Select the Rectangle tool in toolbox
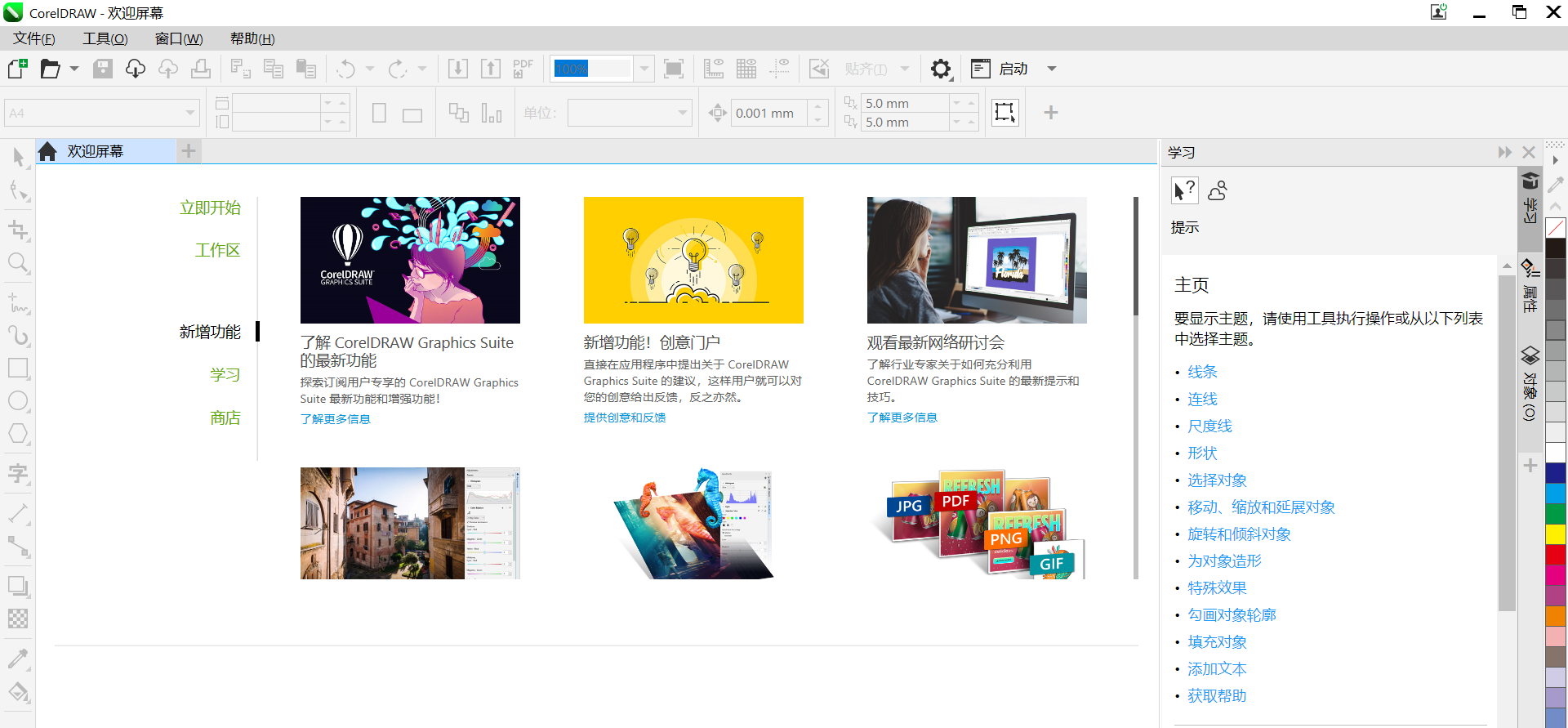This screenshot has height=728, width=1568. 18,368
